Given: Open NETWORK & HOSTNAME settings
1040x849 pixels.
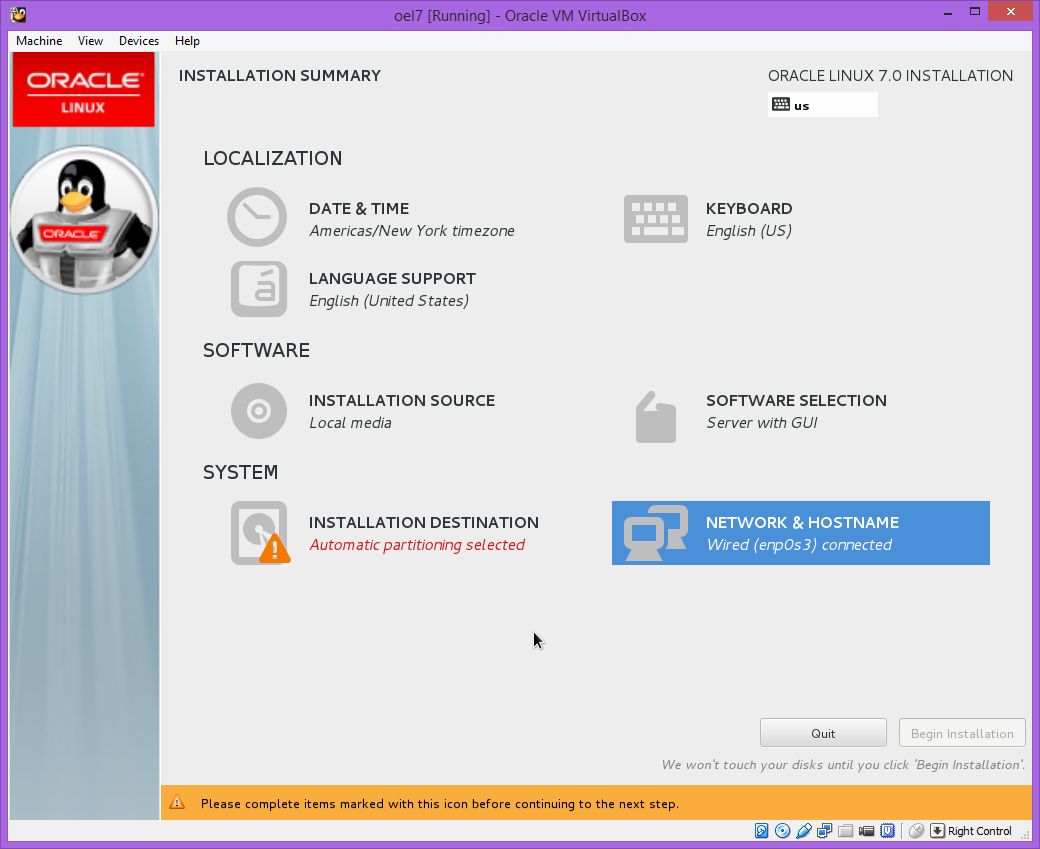Looking at the screenshot, I should tap(801, 533).
